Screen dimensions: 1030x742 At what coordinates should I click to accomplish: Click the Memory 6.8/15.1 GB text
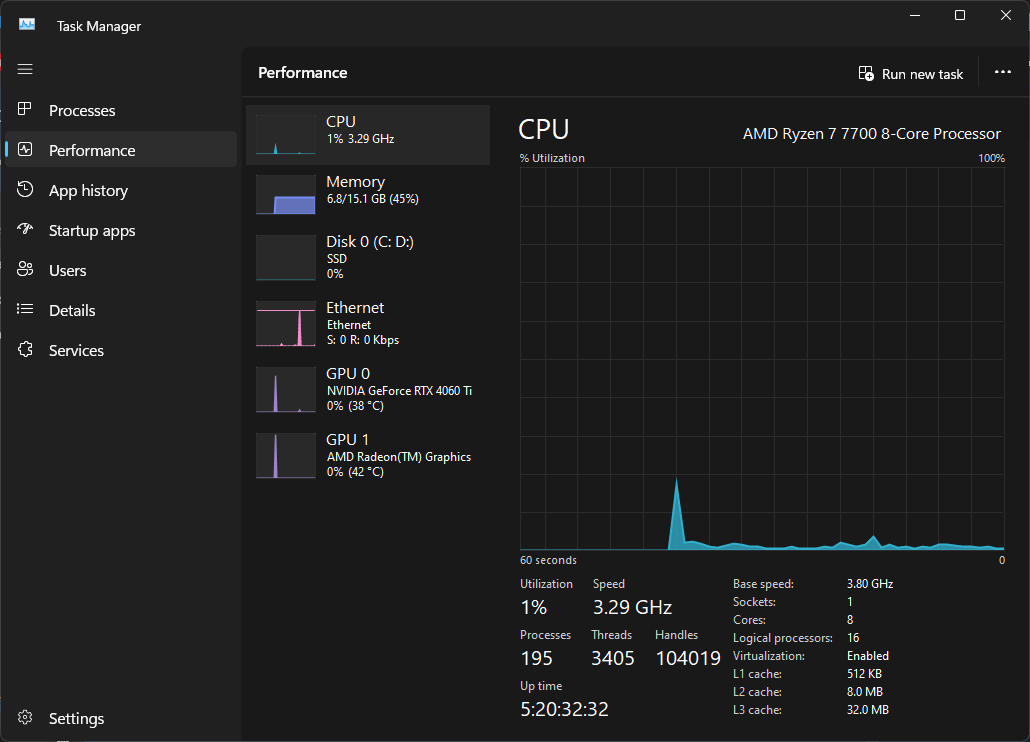tap(372, 199)
